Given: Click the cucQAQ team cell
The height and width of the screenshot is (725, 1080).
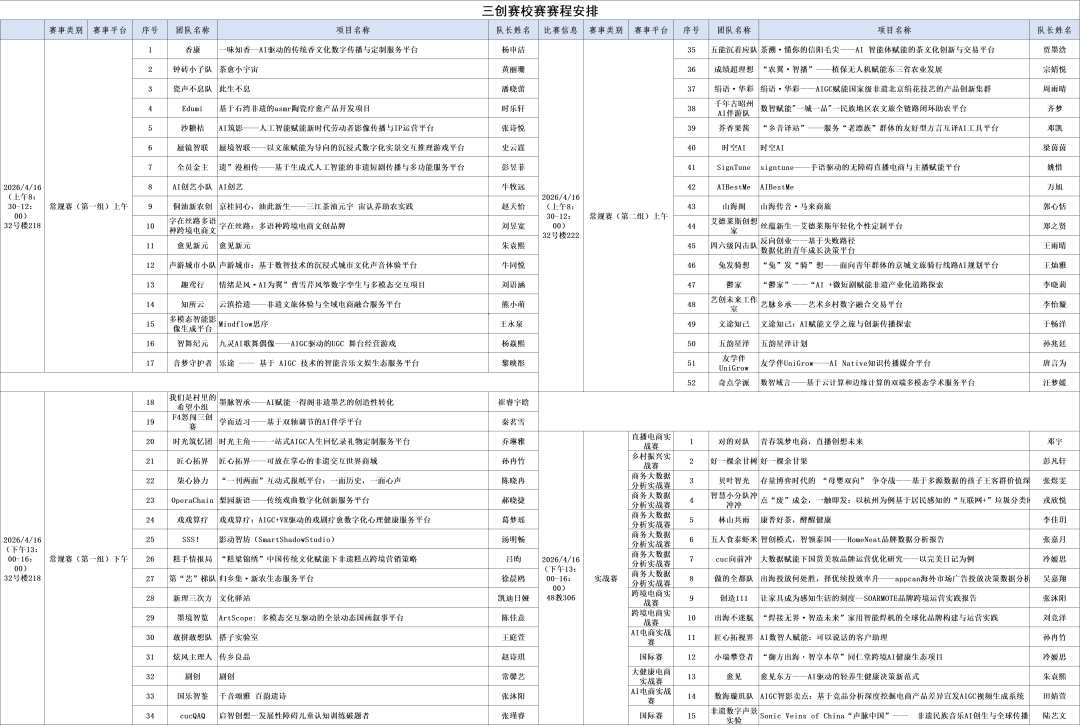Looking at the screenshot, I should coord(192,716).
